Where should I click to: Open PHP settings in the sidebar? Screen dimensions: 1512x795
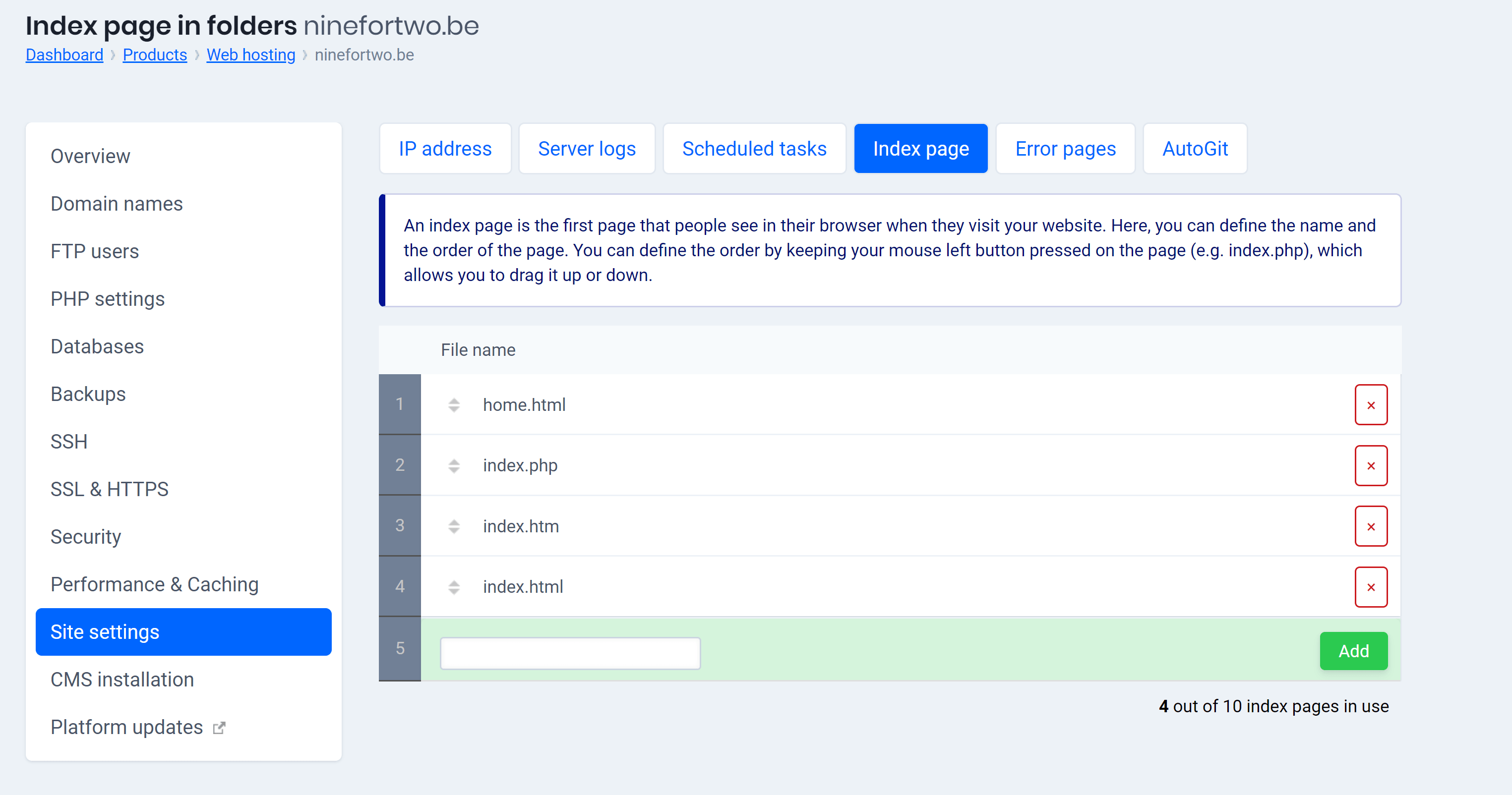(x=108, y=299)
